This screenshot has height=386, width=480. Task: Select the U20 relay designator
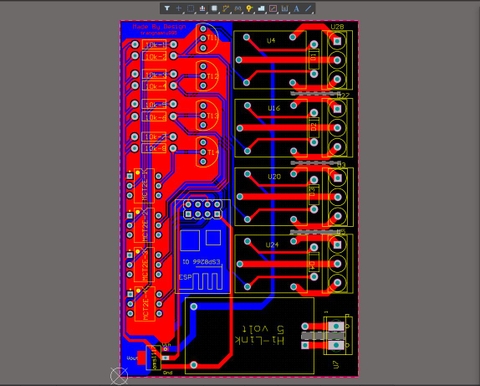274,177
